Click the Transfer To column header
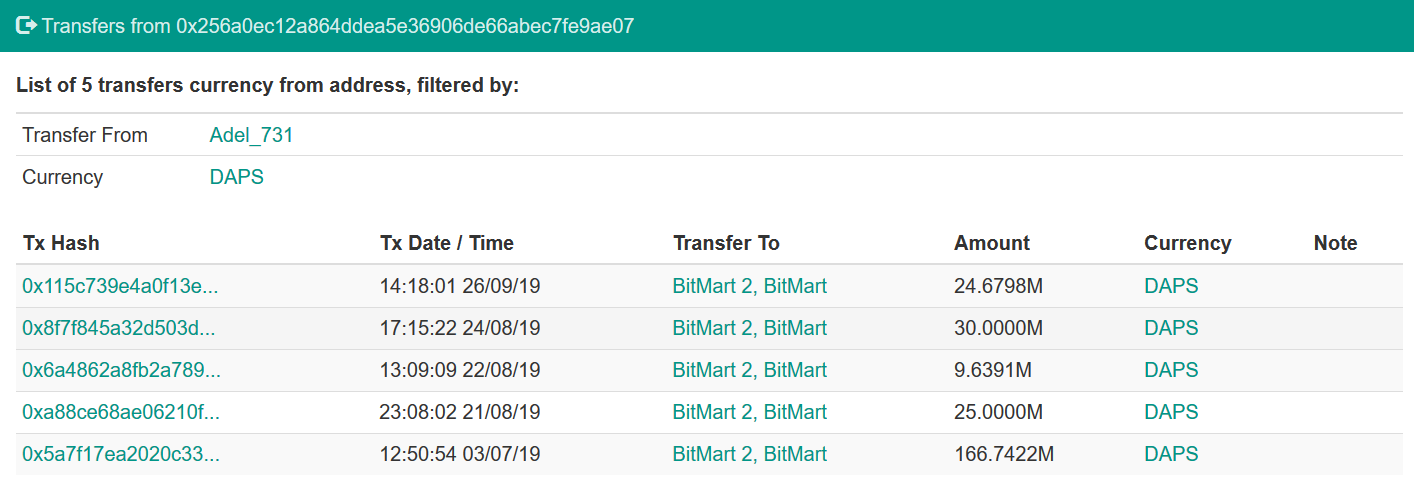This screenshot has height=502, width=1414. click(726, 243)
